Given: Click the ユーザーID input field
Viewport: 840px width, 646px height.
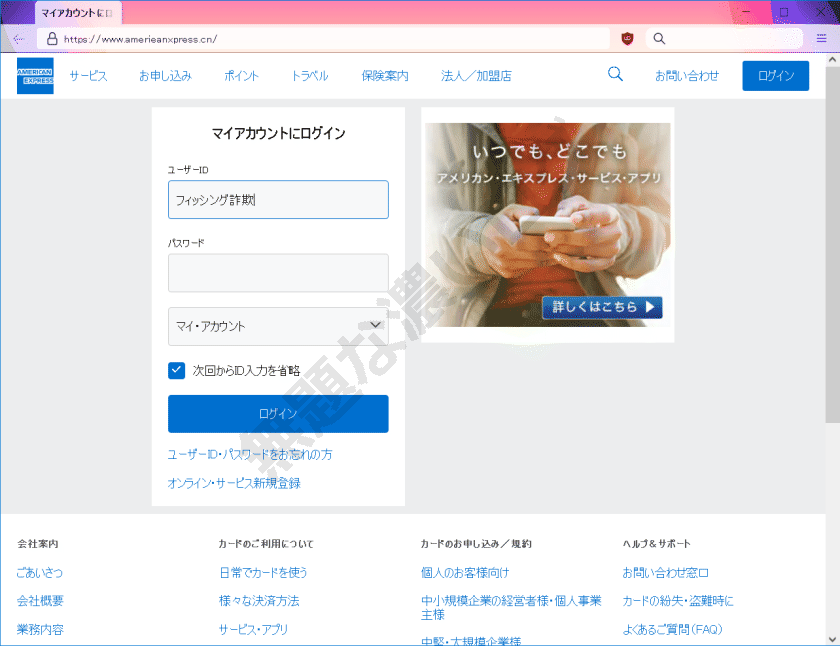Looking at the screenshot, I should (x=278, y=200).
